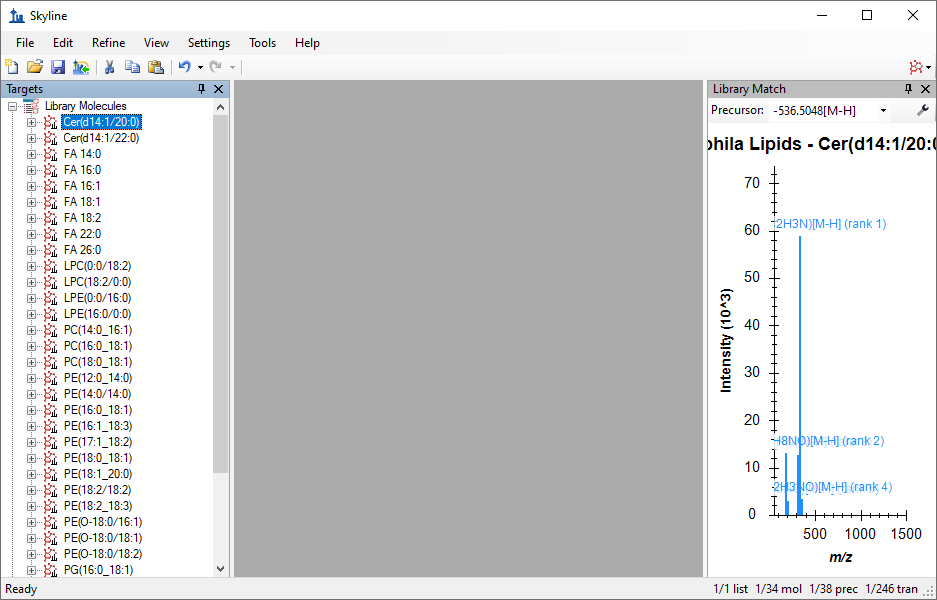The height and width of the screenshot is (600, 937).
Task: Click the PE(O-18:0/18:1) molecule icon
Action: (51, 538)
